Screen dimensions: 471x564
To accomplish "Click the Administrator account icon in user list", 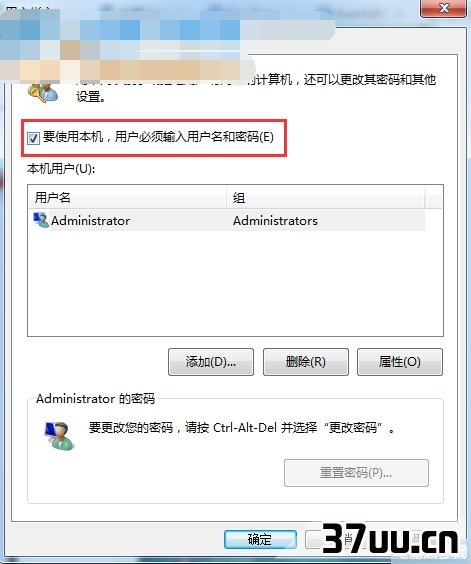I will pyautogui.click(x=41, y=220).
